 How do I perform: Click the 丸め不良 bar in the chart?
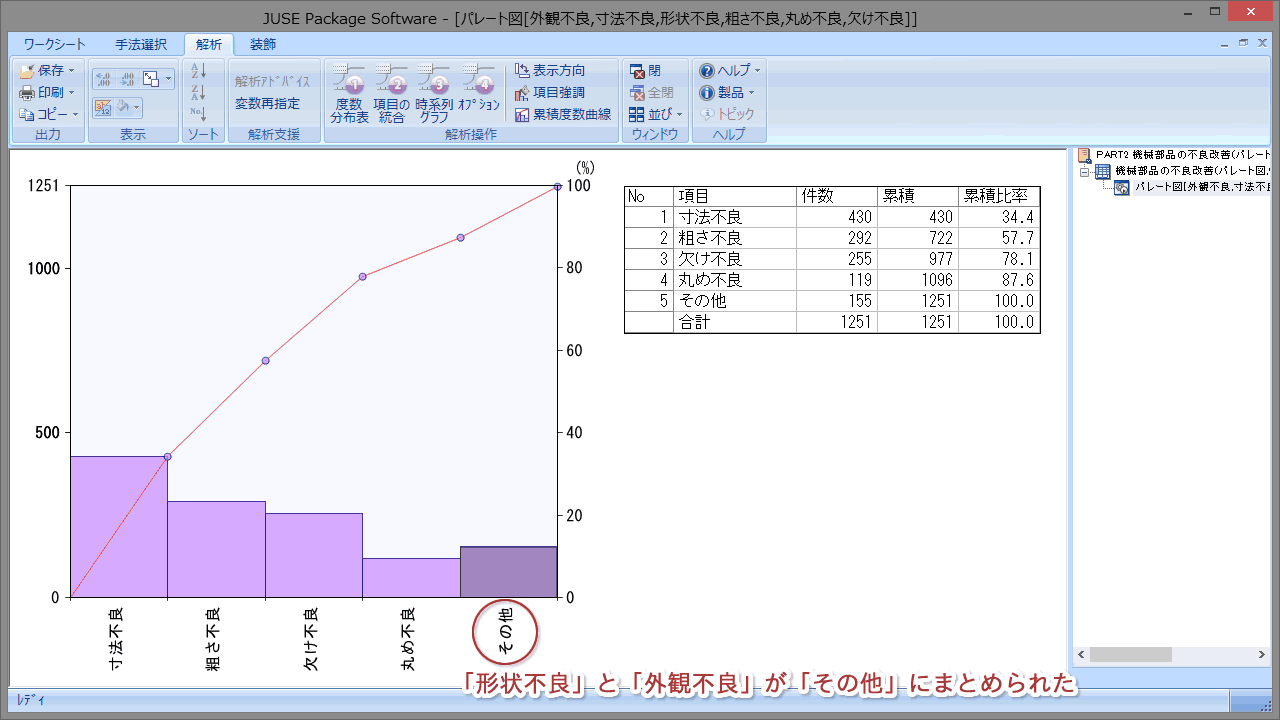[x=411, y=578]
